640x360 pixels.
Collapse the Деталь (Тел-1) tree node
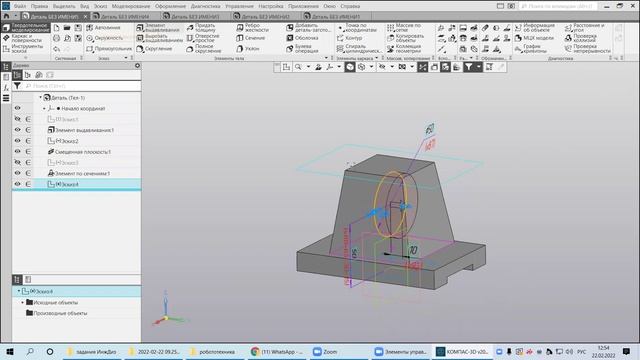coord(40,98)
